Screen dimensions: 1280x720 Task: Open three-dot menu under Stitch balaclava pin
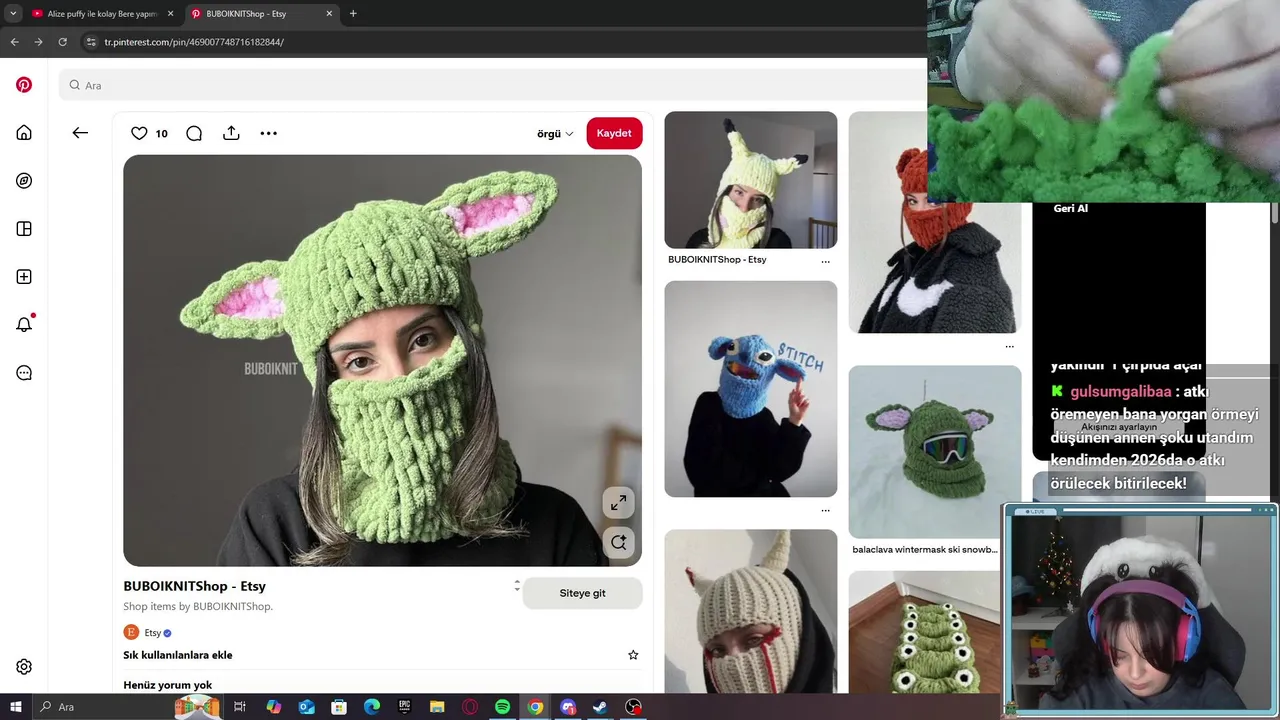825,510
